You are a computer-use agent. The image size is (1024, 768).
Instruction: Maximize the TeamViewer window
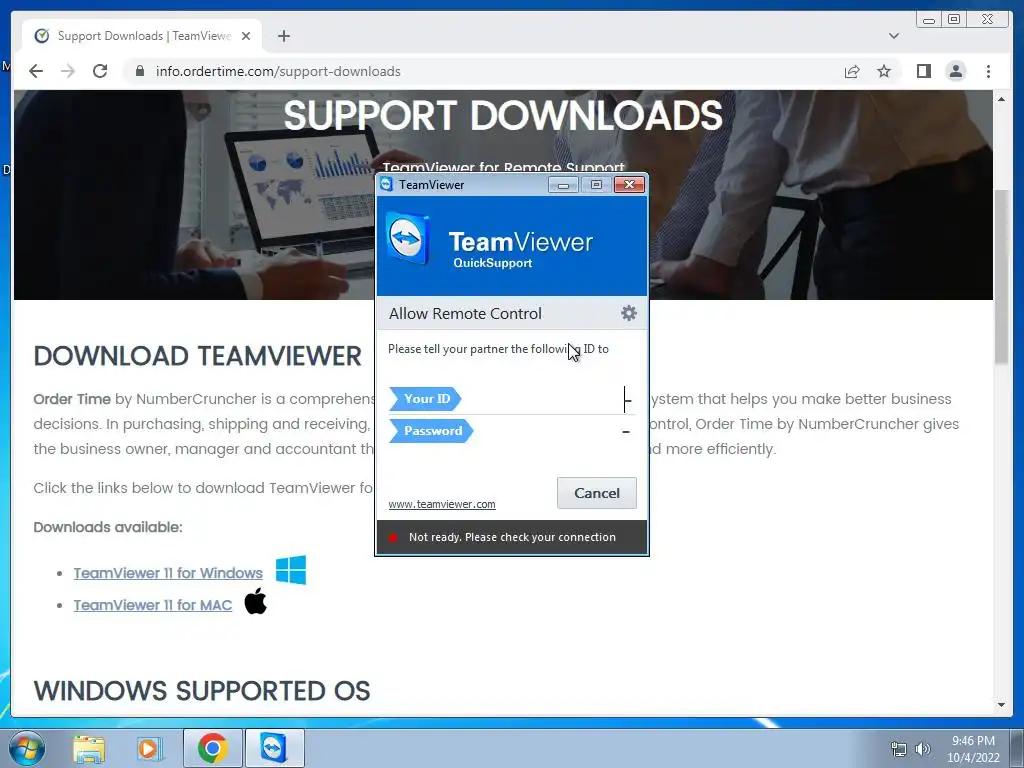[x=596, y=185]
